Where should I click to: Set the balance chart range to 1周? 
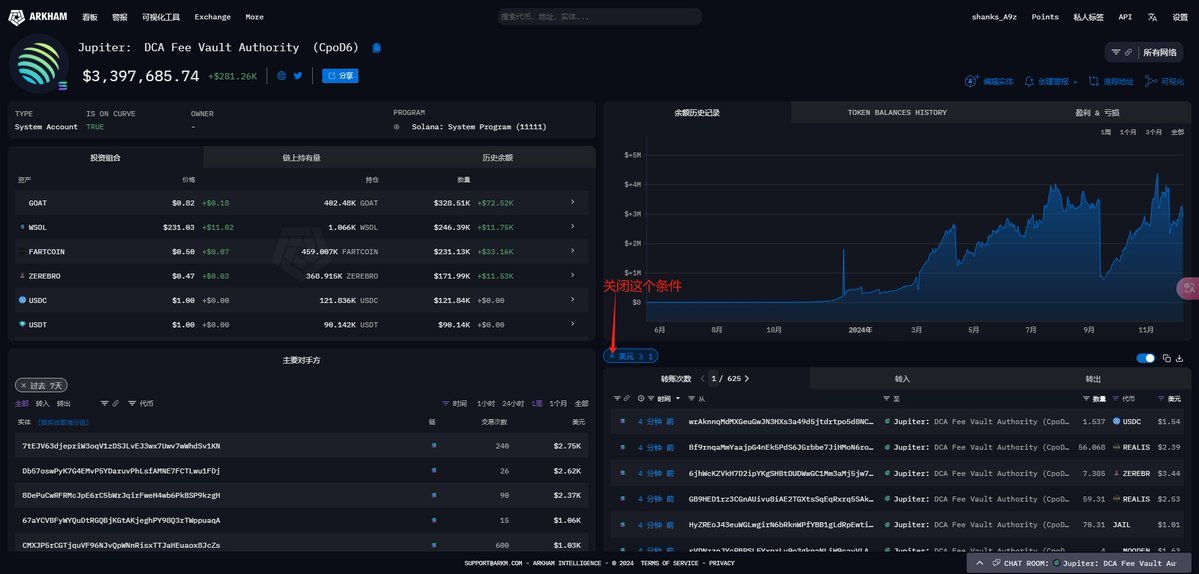coord(1106,132)
